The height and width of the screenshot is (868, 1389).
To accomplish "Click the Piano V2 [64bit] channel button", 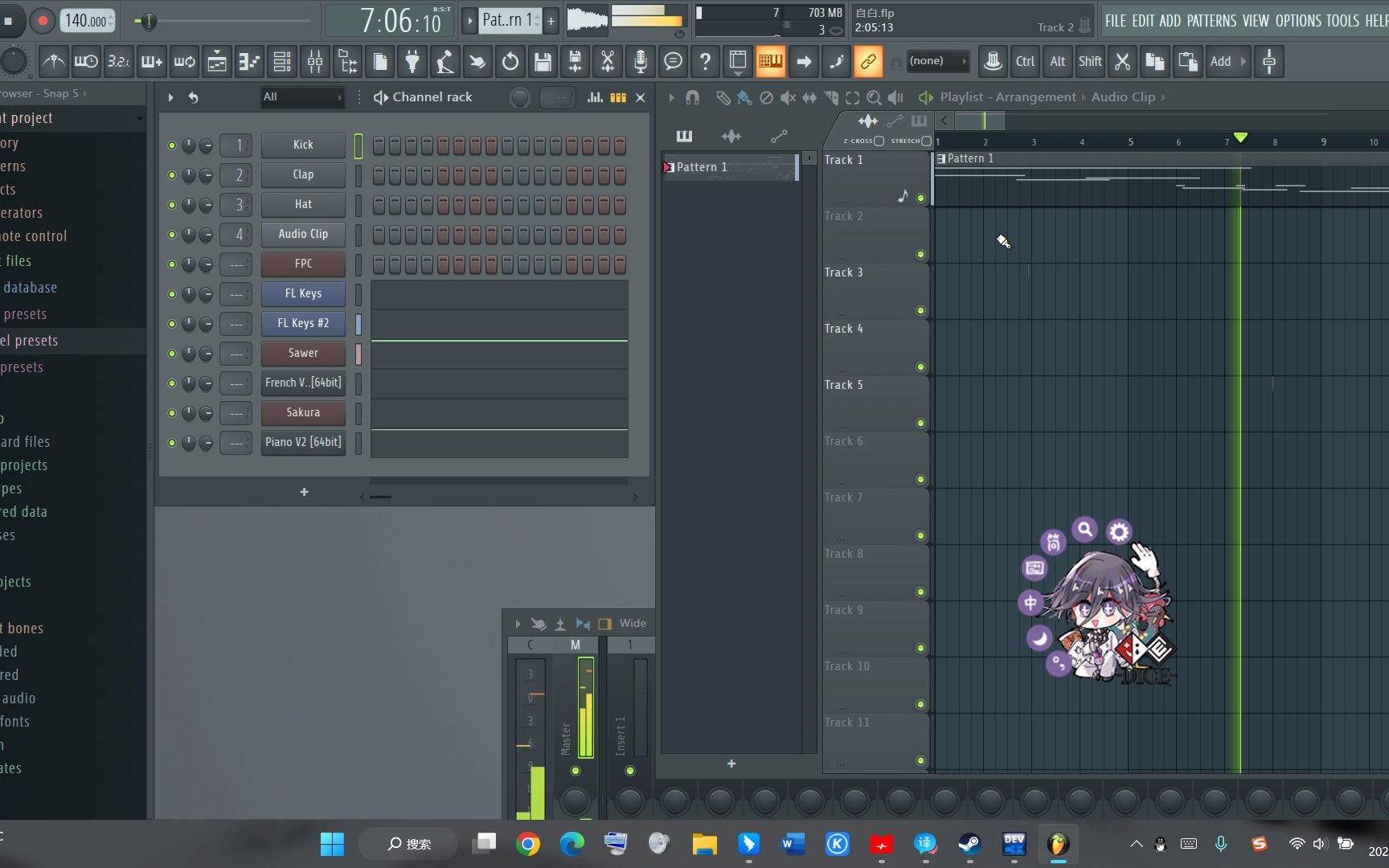I will point(303,443).
